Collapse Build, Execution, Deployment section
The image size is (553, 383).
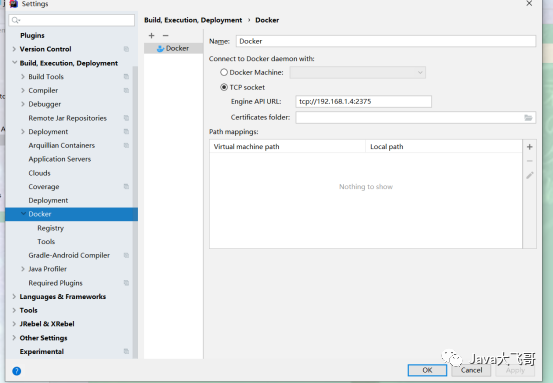14,63
